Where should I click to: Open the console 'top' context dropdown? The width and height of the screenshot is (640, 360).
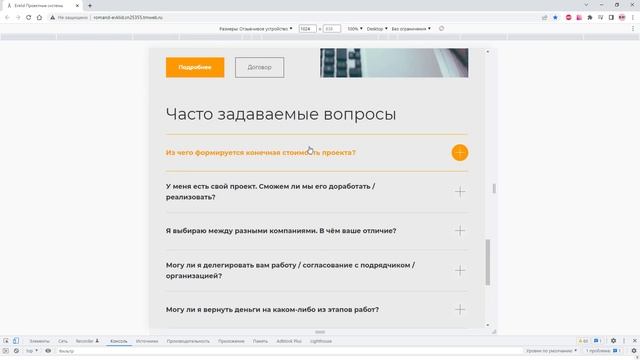click(x=32, y=351)
